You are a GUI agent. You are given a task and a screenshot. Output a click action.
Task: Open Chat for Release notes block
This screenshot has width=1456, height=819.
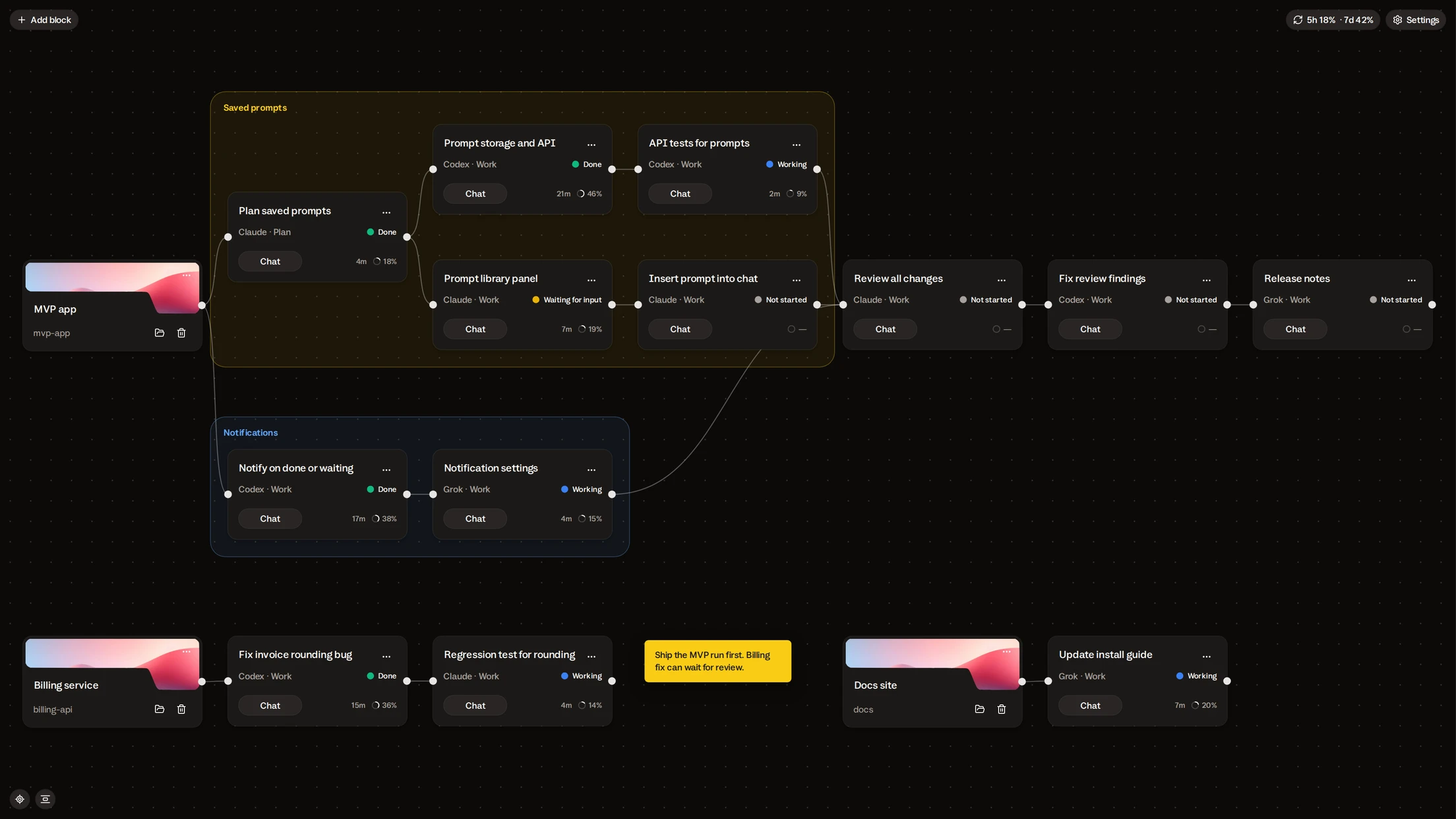1295,329
